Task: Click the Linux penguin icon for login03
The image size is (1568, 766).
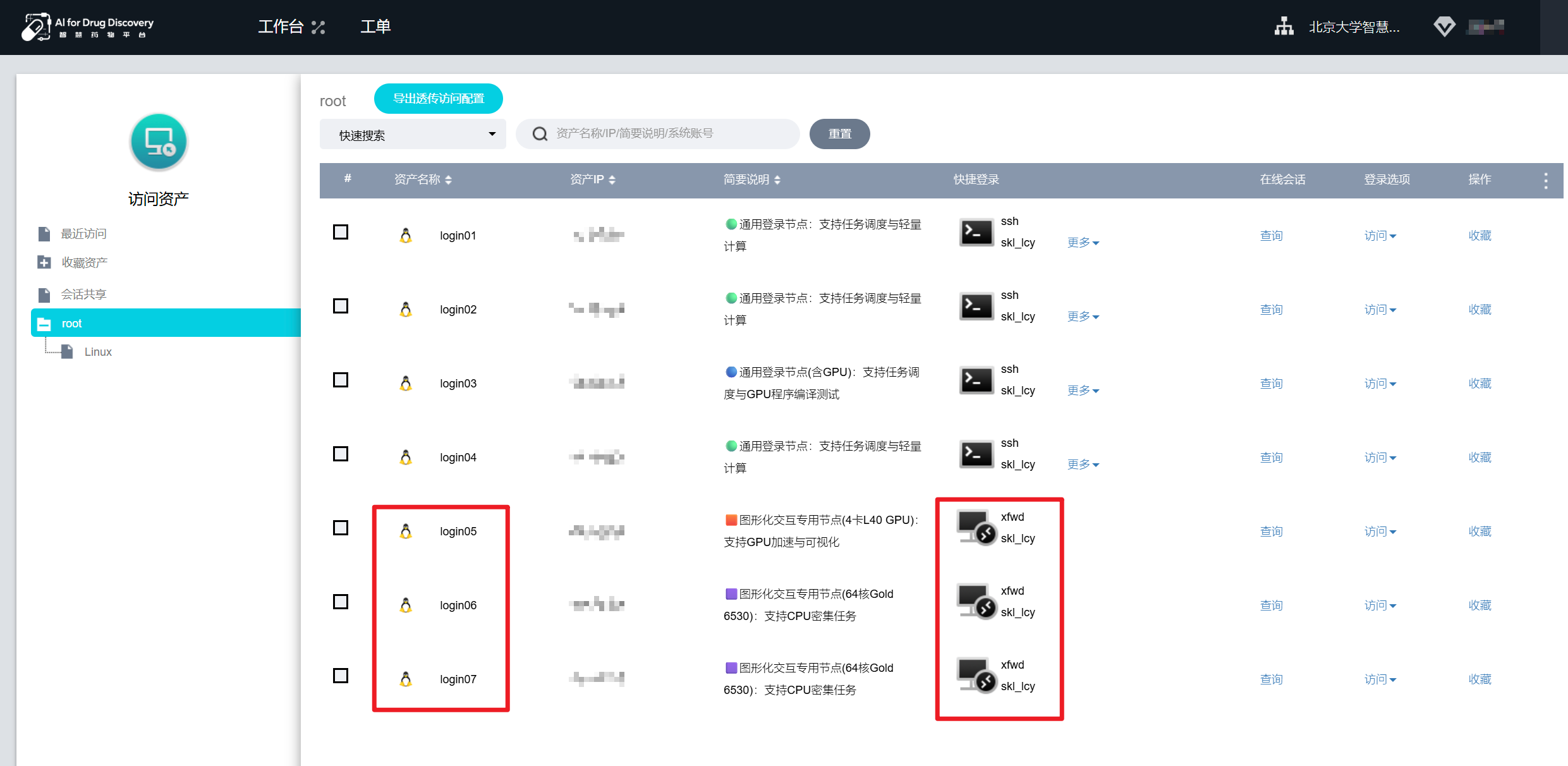Action: click(x=406, y=383)
